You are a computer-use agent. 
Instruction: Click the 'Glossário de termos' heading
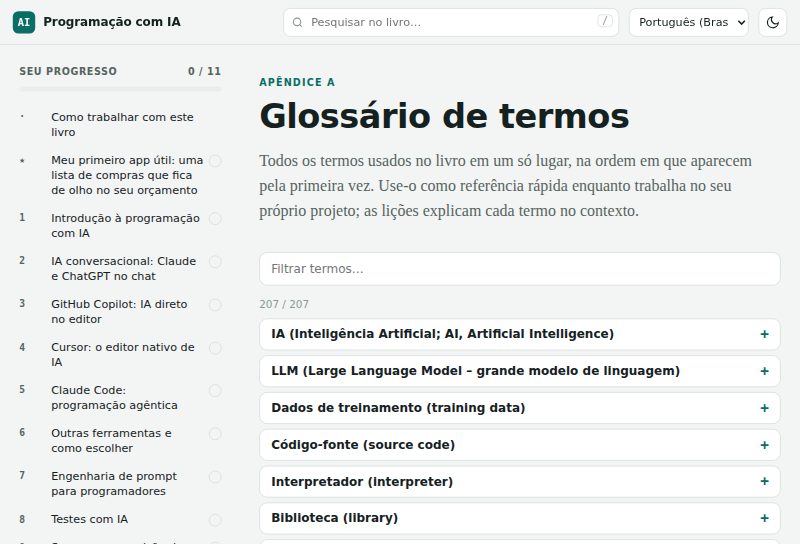point(444,116)
